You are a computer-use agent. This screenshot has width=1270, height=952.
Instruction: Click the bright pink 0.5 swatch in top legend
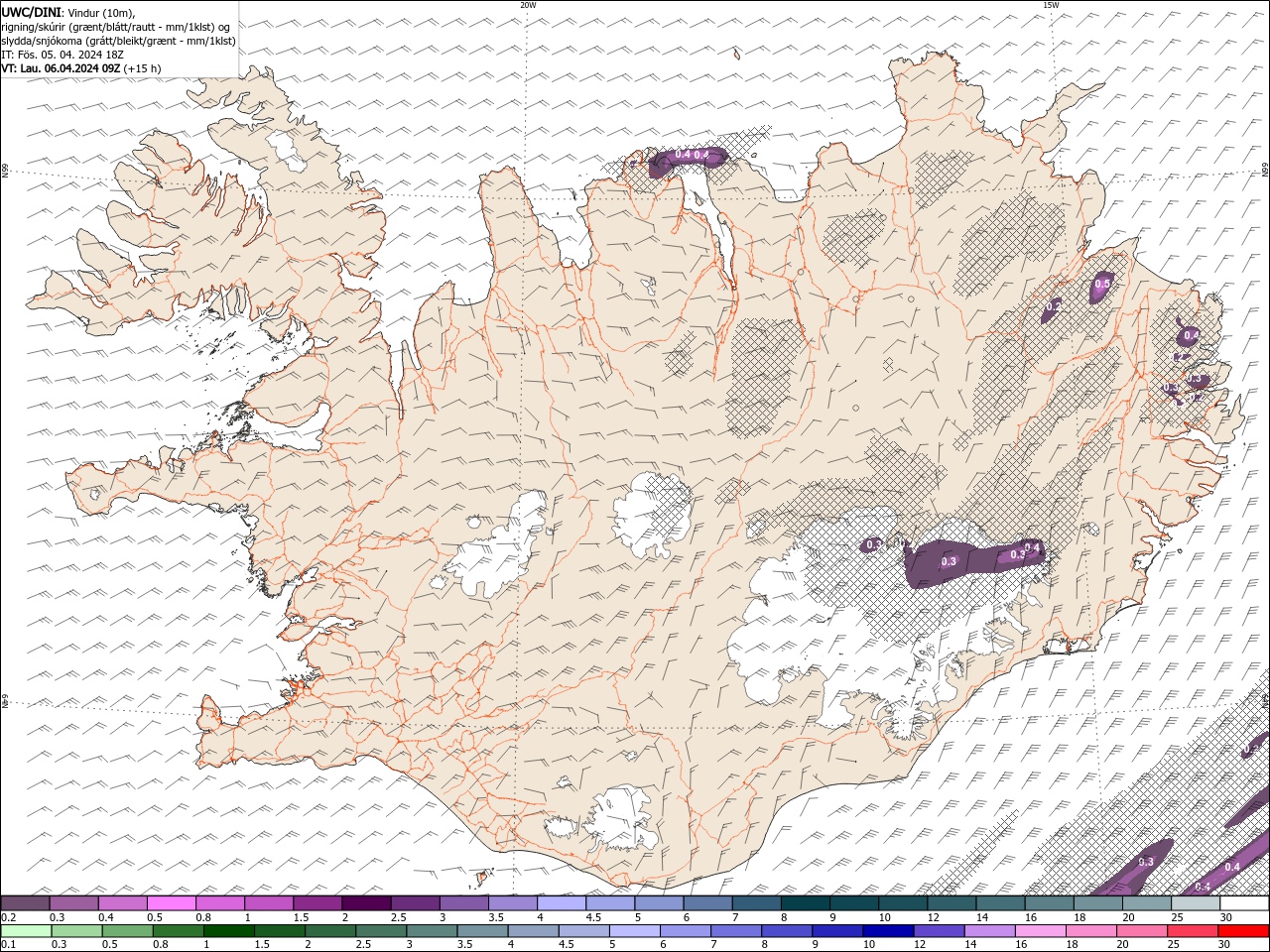click(x=171, y=903)
